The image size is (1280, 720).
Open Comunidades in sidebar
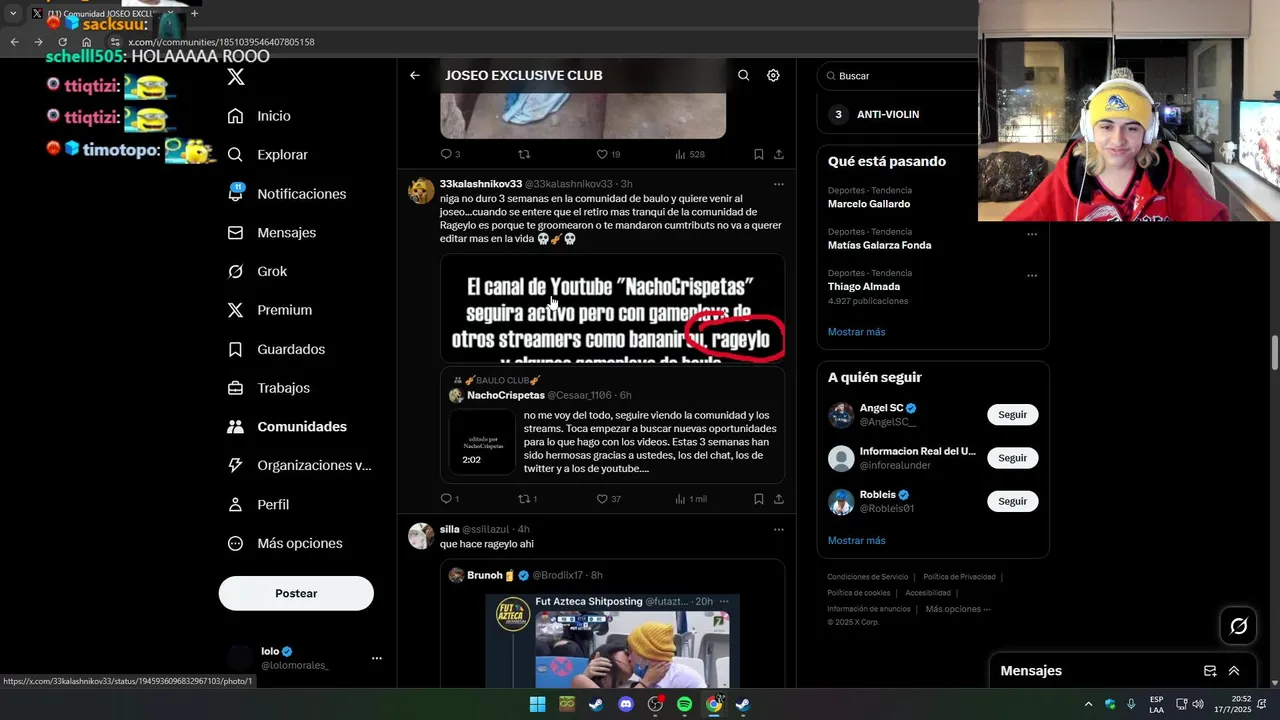(286, 426)
